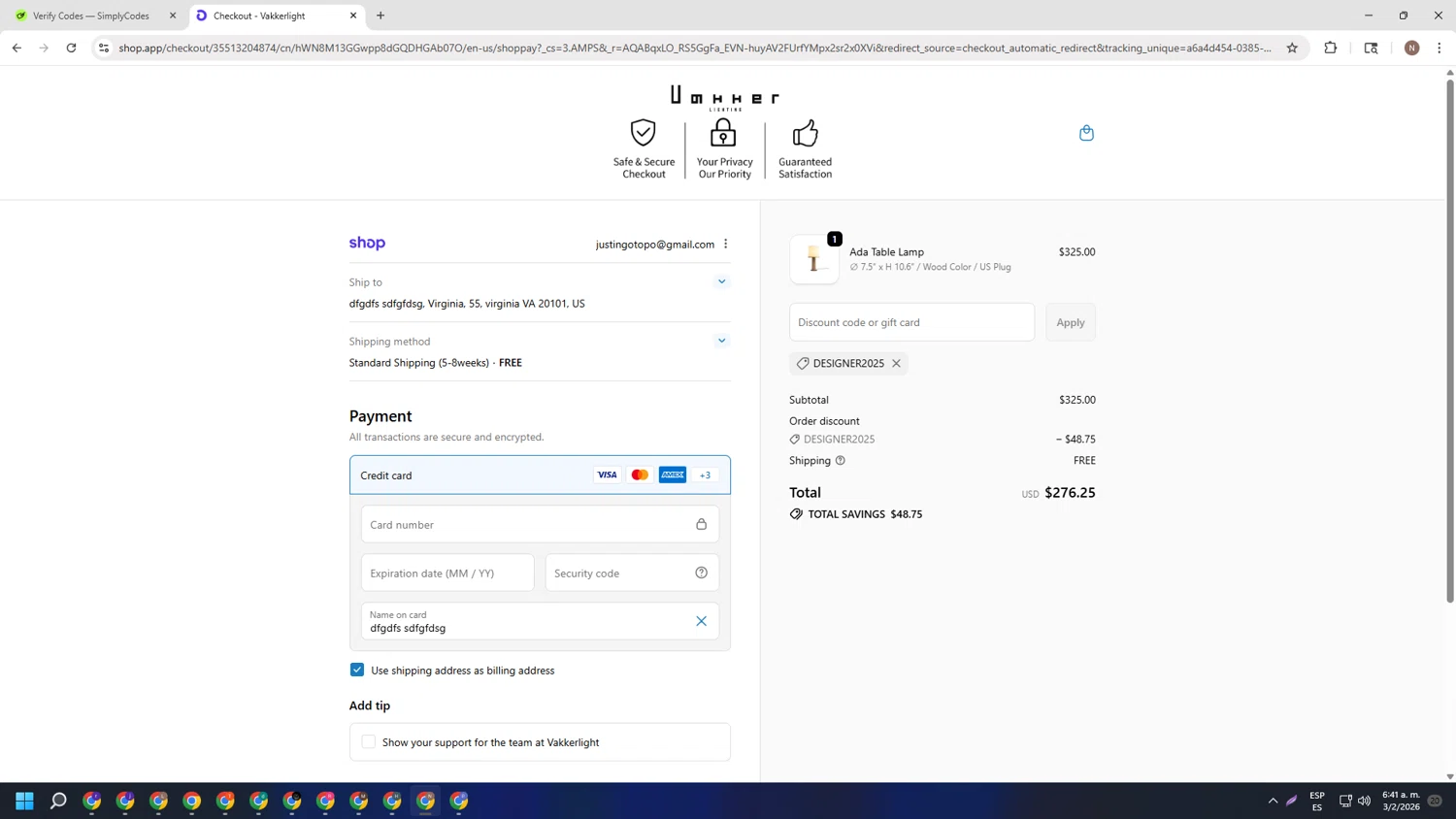Click the Vakker Lighting logo
The height and width of the screenshot is (819, 1456).
coord(724,98)
